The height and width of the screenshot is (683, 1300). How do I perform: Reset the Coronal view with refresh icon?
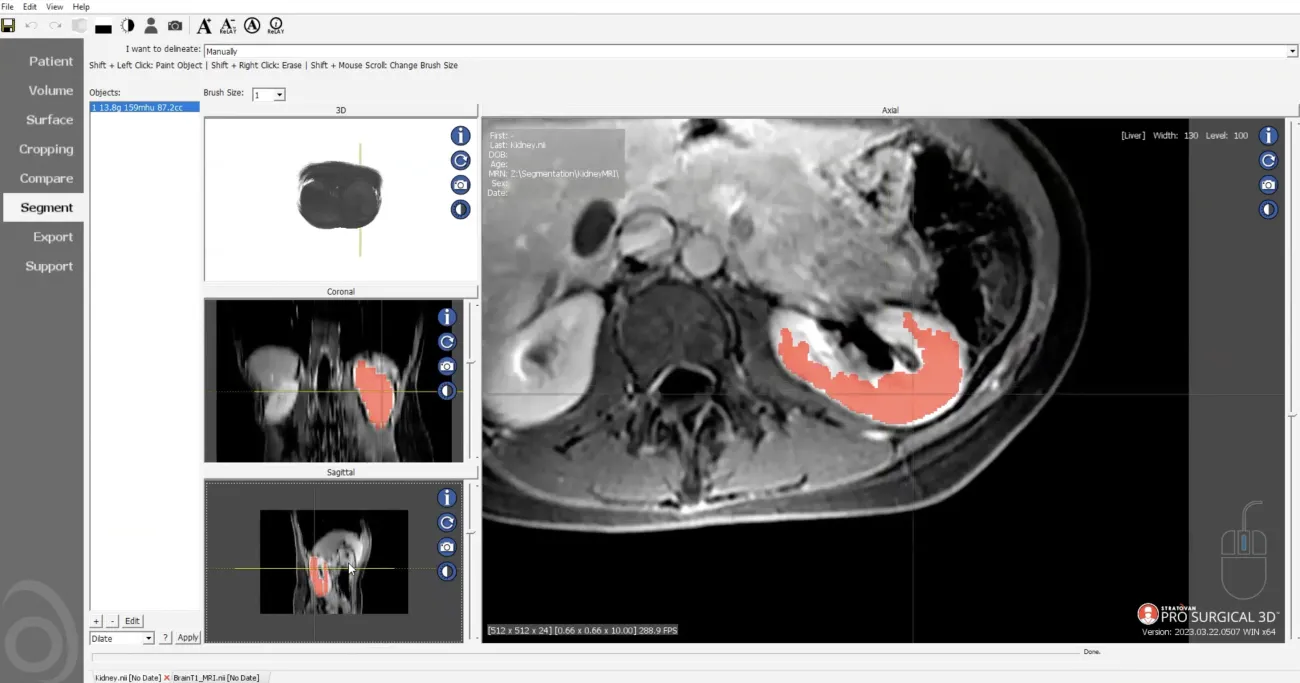[x=447, y=342]
